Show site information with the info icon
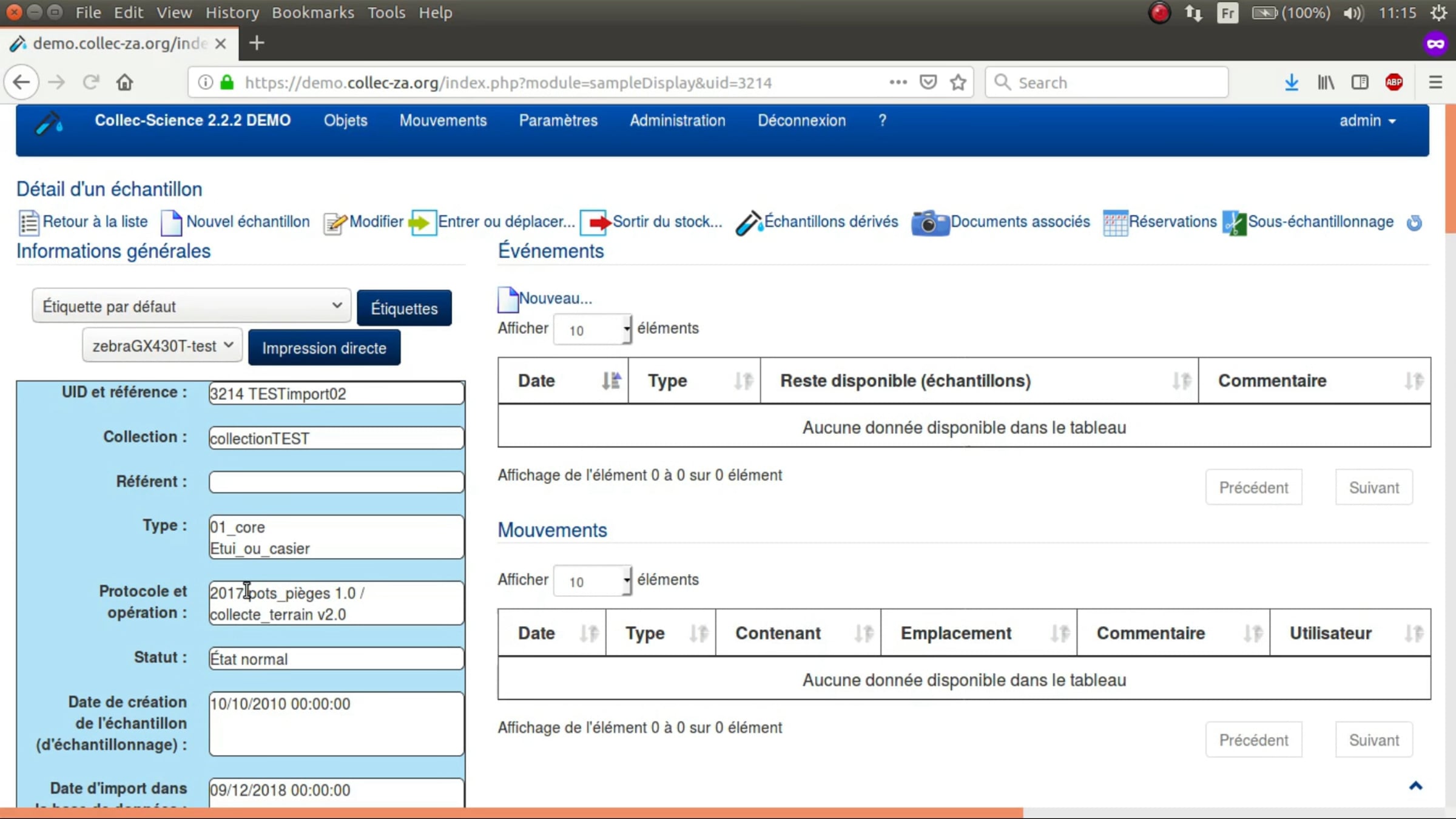Viewport: 1456px width, 819px height. pyautogui.click(x=206, y=82)
